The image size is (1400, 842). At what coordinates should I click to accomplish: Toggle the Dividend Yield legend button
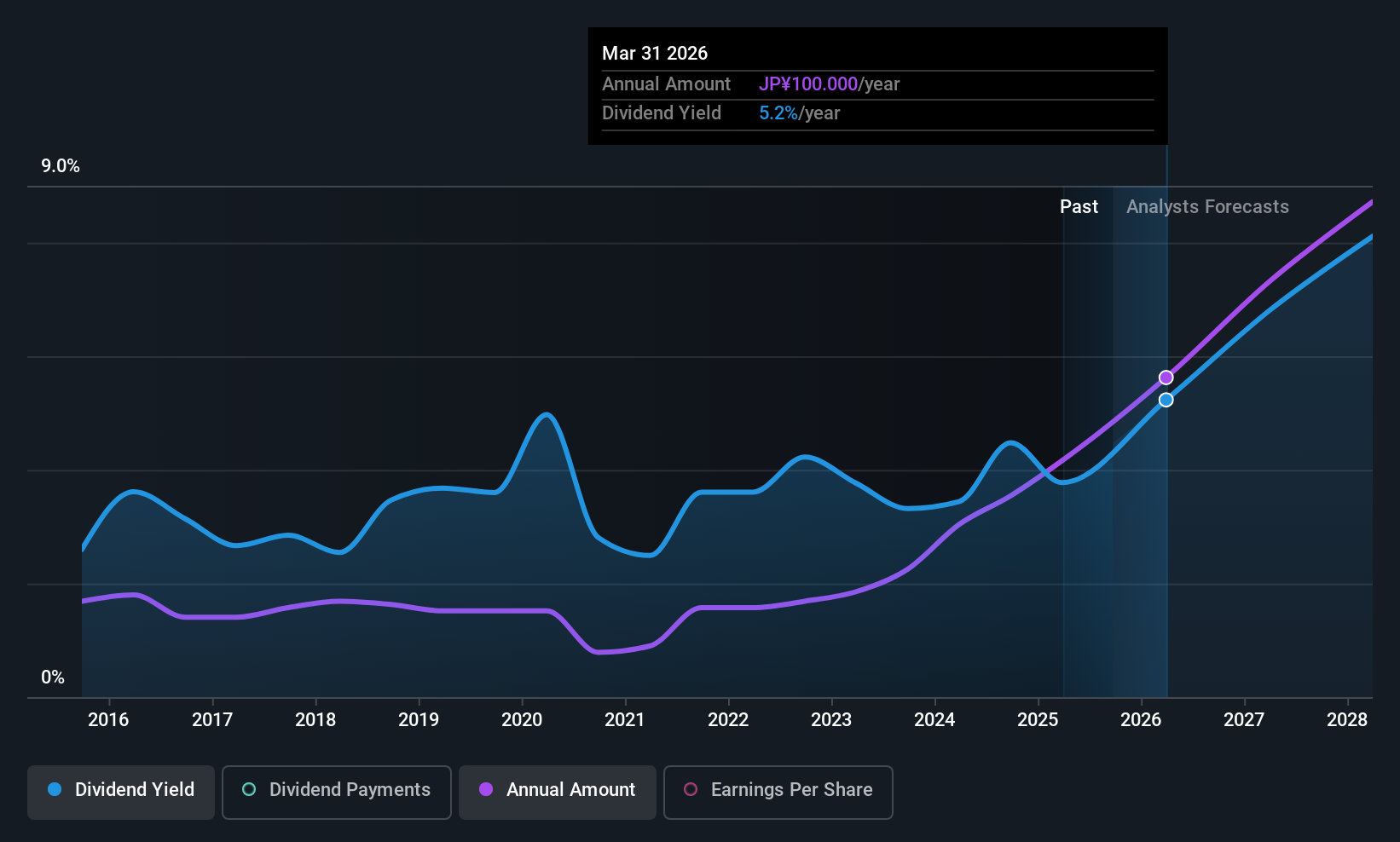[x=121, y=793]
